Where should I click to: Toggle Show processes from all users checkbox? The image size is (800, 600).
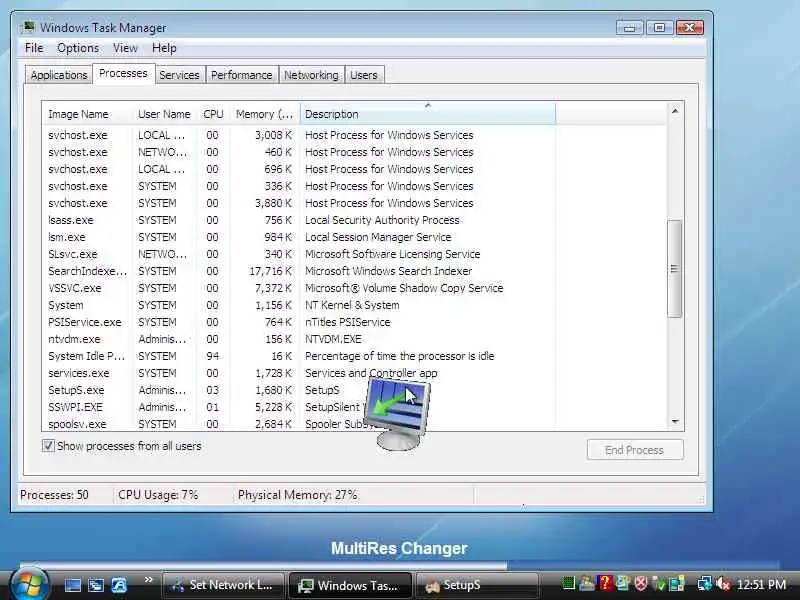click(48, 445)
